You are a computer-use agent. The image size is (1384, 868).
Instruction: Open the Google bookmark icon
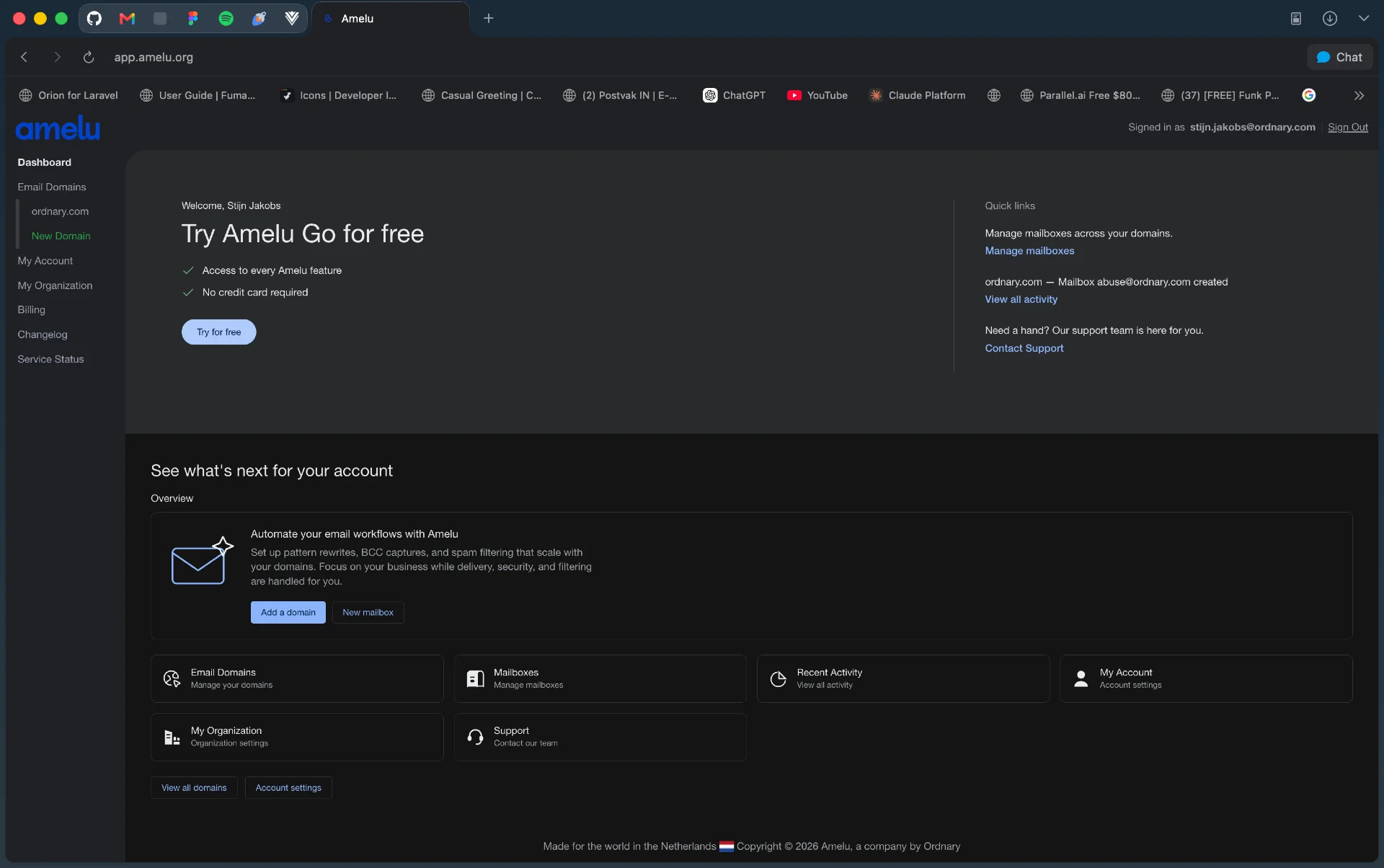pos(1308,95)
